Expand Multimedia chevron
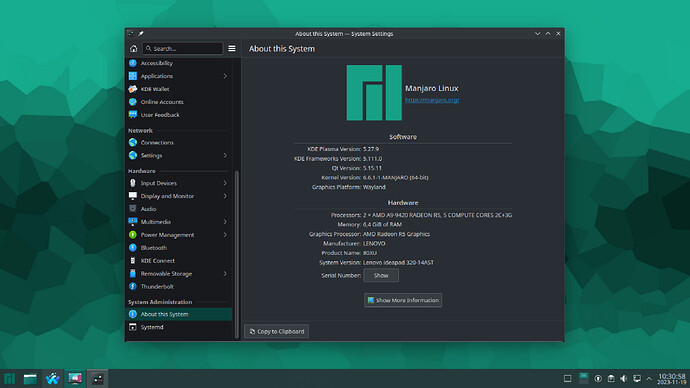This screenshot has height=388, width=690. tap(225, 222)
